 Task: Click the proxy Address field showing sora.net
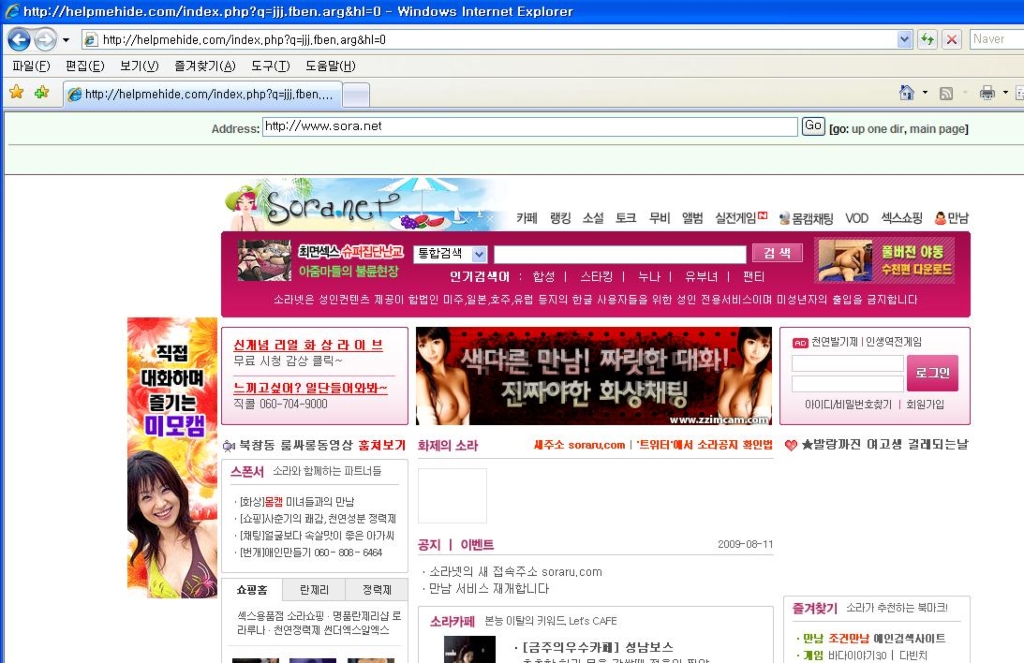coord(530,127)
